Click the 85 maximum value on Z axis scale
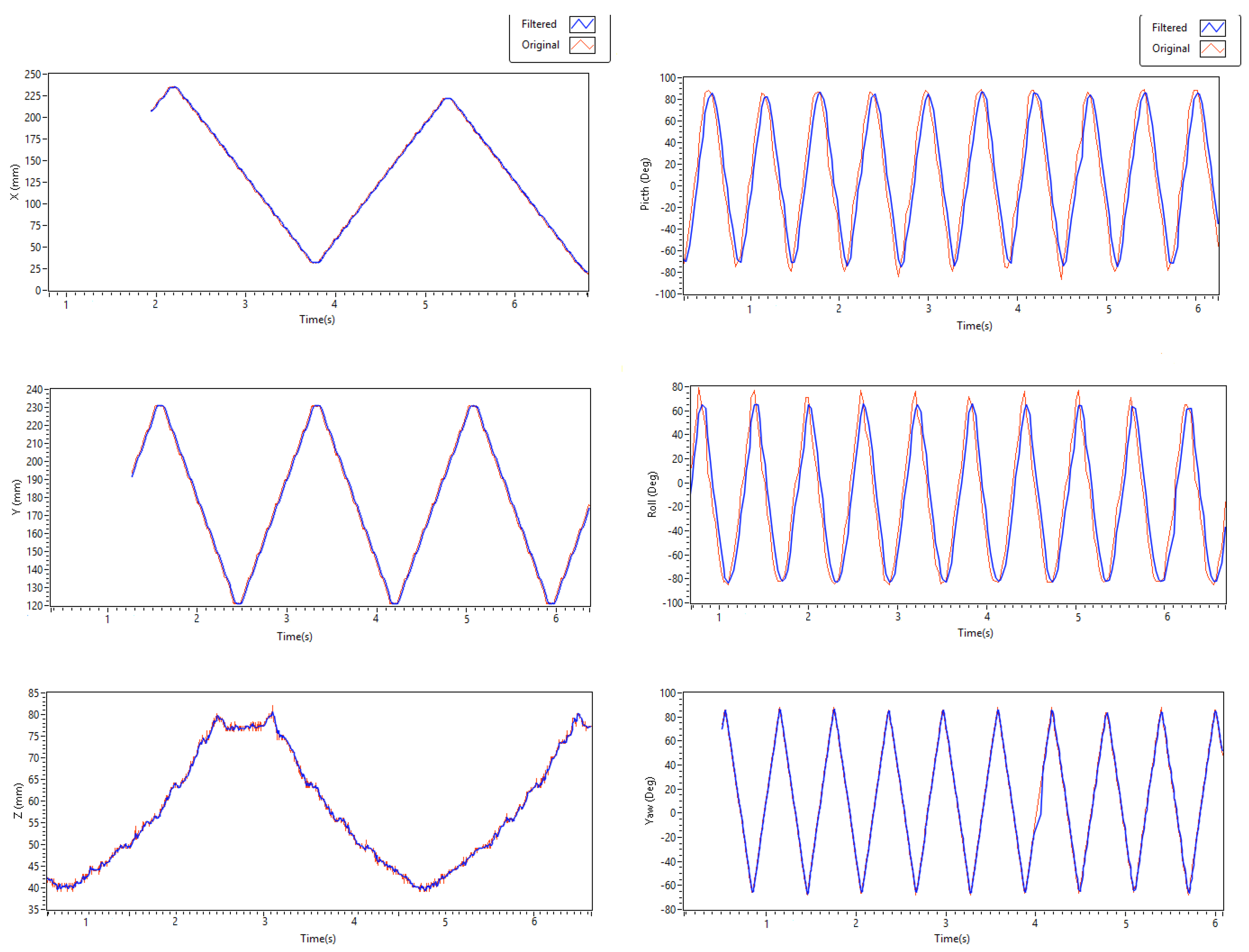The height and width of the screenshot is (952, 1249). point(34,693)
